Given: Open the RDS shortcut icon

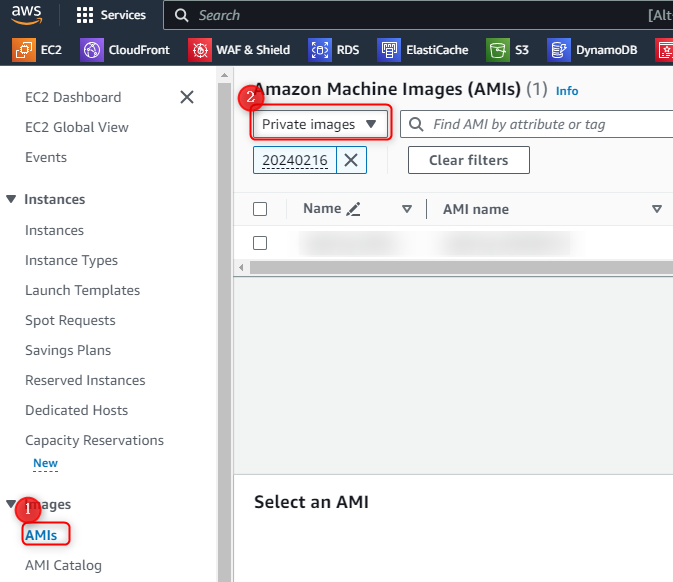Looking at the screenshot, I should coord(320,50).
